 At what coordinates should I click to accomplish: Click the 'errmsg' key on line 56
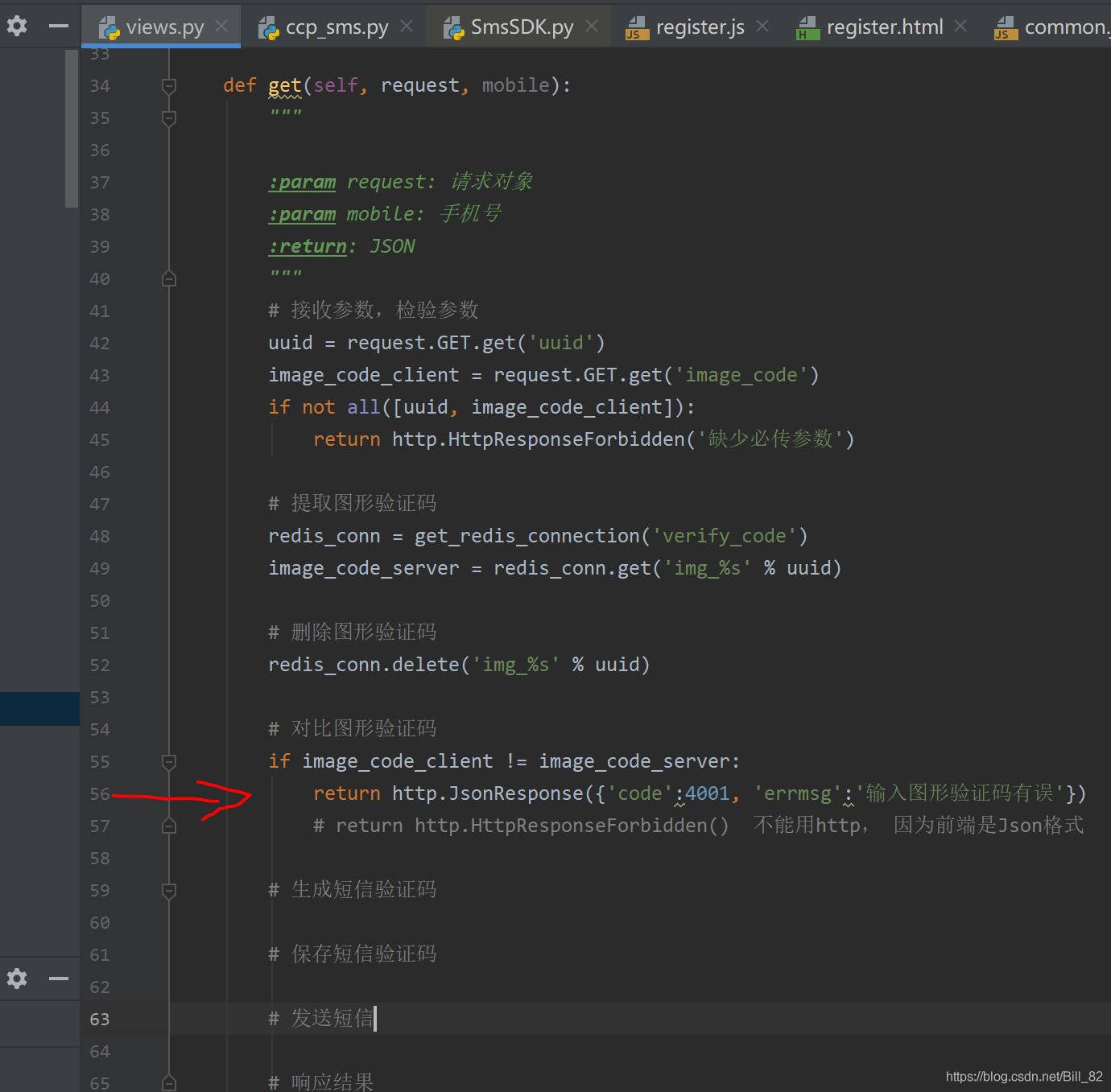click(x=797, y=793)
